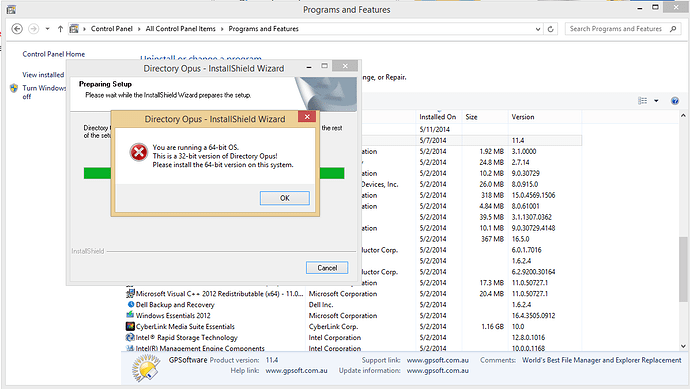Sort by Size column header

485,117
